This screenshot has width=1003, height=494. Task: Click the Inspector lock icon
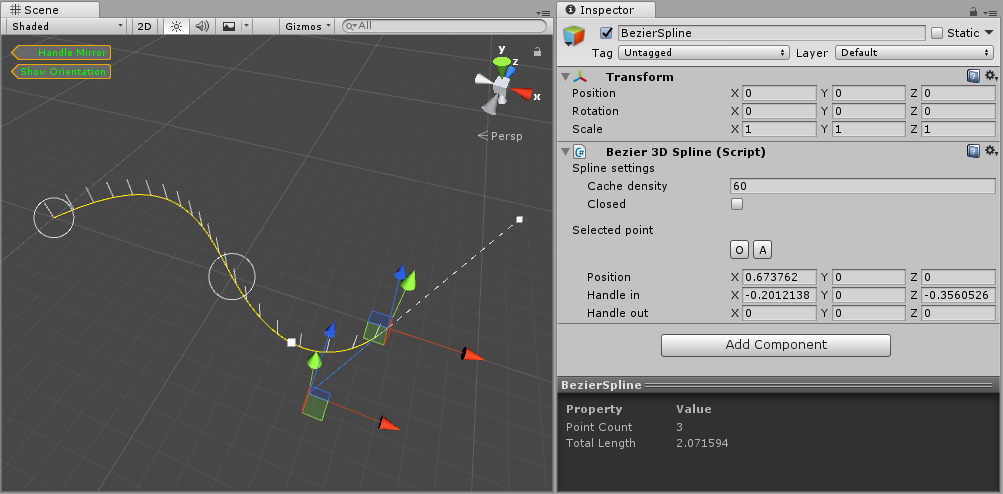974,11
